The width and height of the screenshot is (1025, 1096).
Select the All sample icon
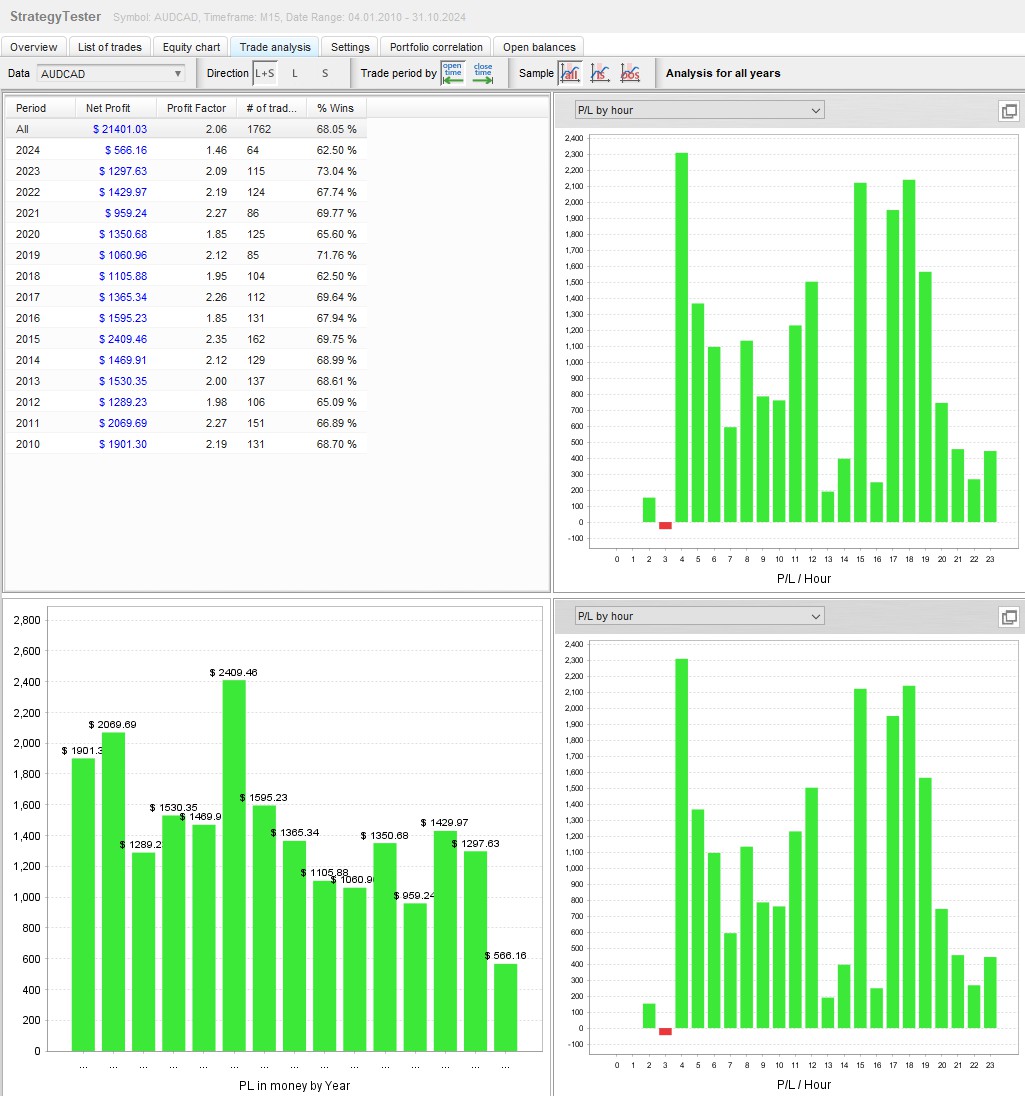(x=570, y=73)
